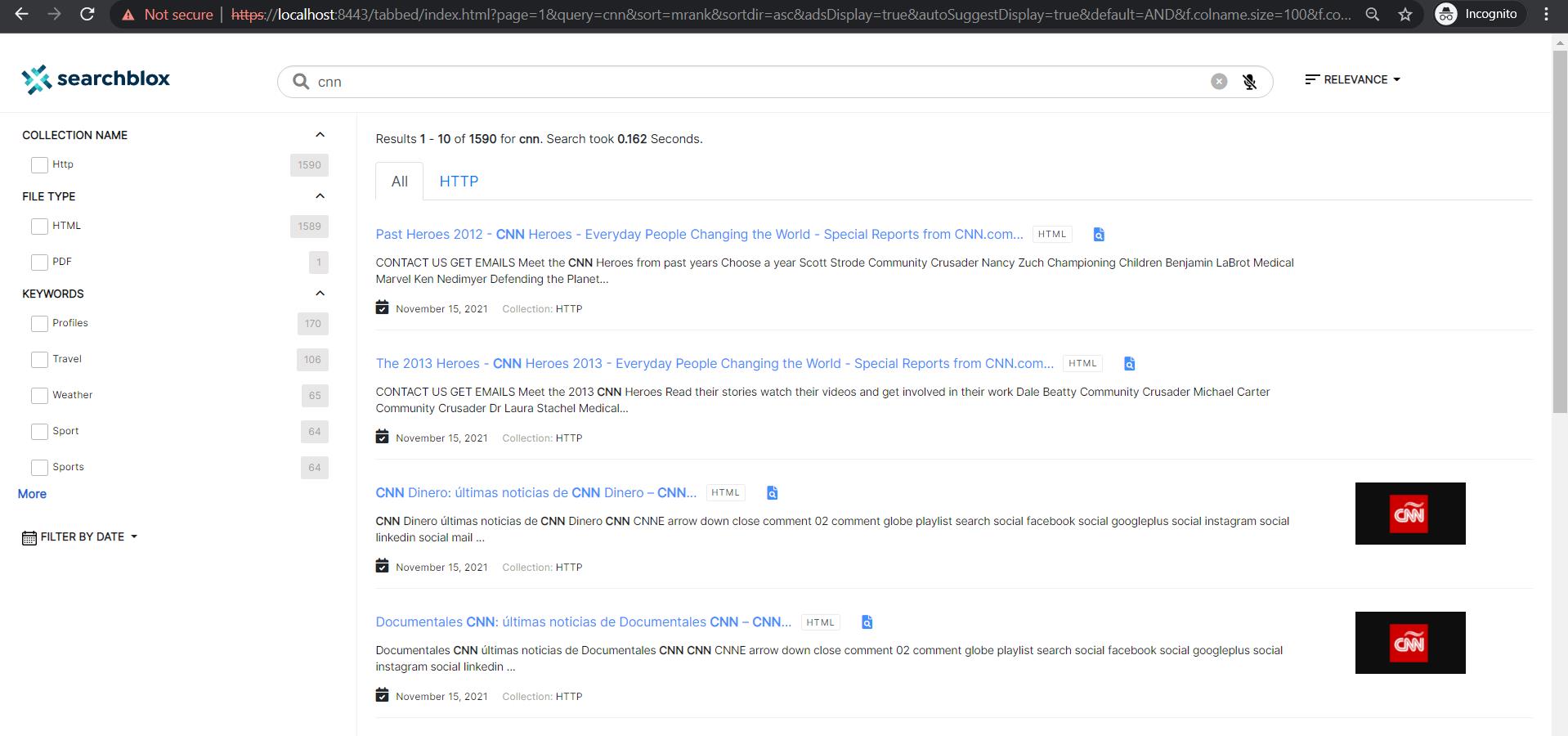This screenshot has width=1568, height=736.
Task: Click the 170 count next to Profiles
Action: 313,324
